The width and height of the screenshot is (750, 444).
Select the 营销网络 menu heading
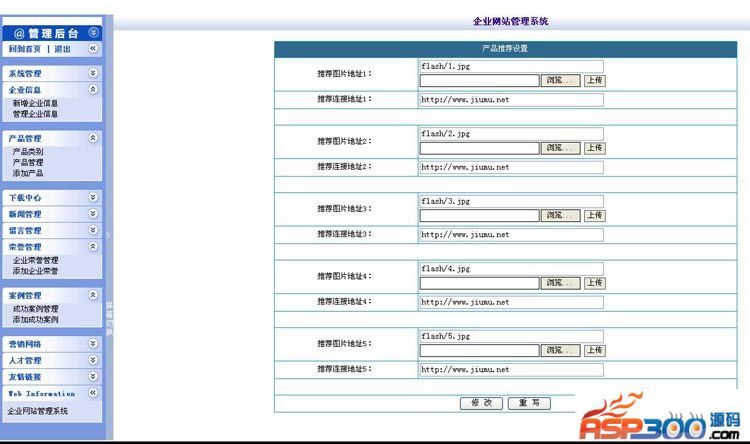tap(25, 344)
